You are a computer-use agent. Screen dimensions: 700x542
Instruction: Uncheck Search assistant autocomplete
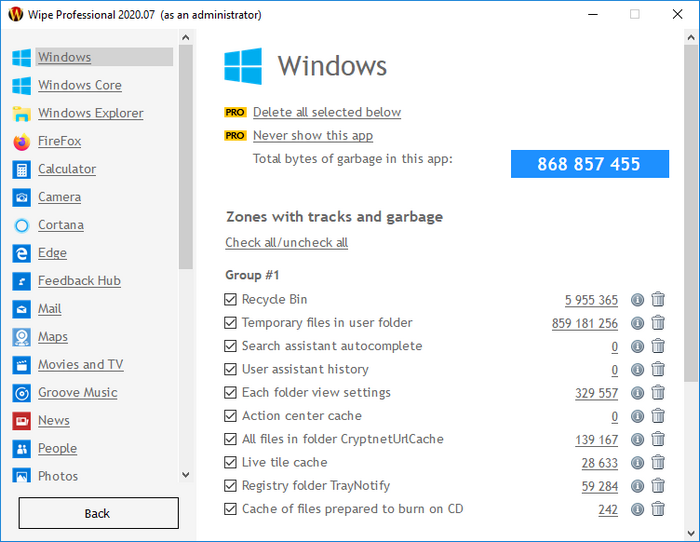[230, 346]
